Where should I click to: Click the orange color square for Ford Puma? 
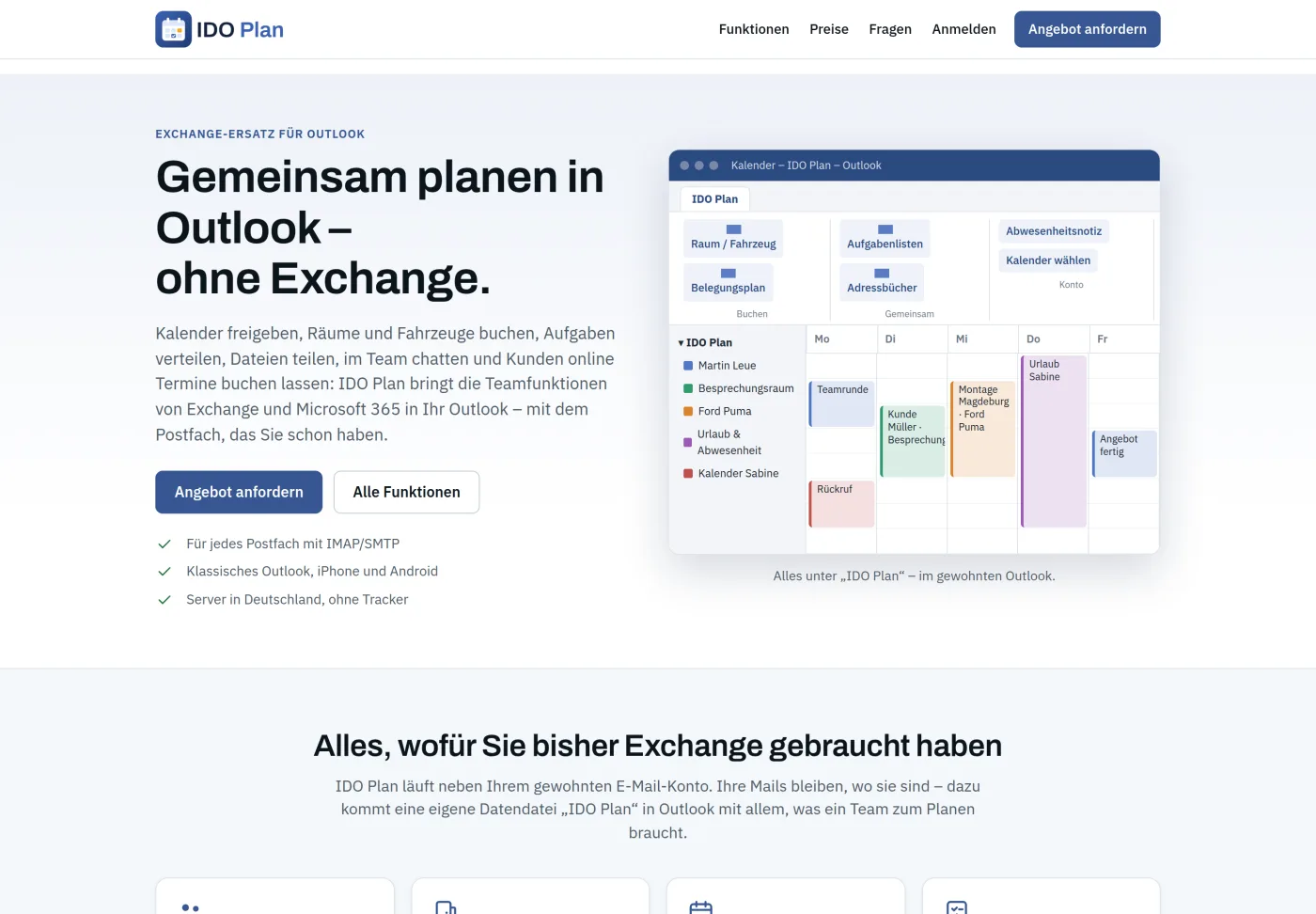[x=688, y=411]
